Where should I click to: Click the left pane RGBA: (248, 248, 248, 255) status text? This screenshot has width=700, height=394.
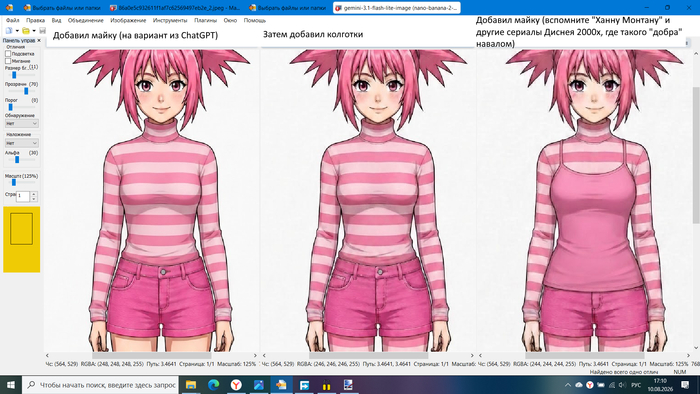(x=112, y=364)
